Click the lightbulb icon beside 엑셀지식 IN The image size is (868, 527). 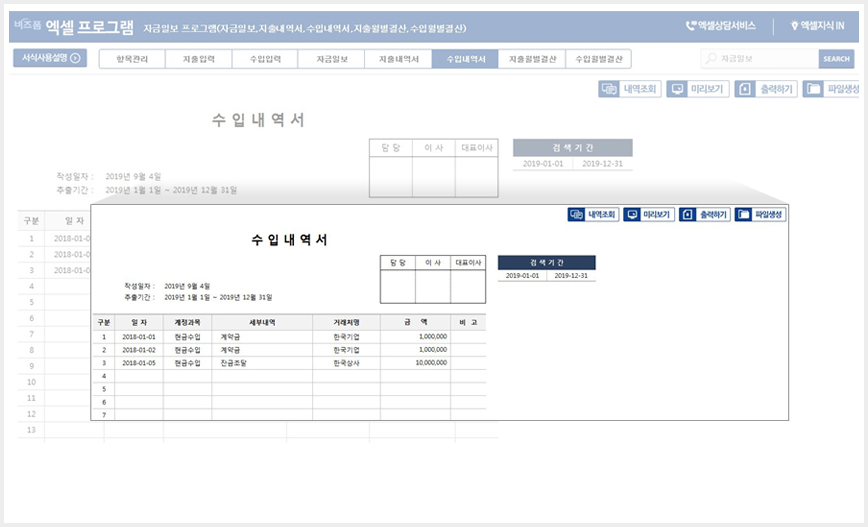coord(794,26)
